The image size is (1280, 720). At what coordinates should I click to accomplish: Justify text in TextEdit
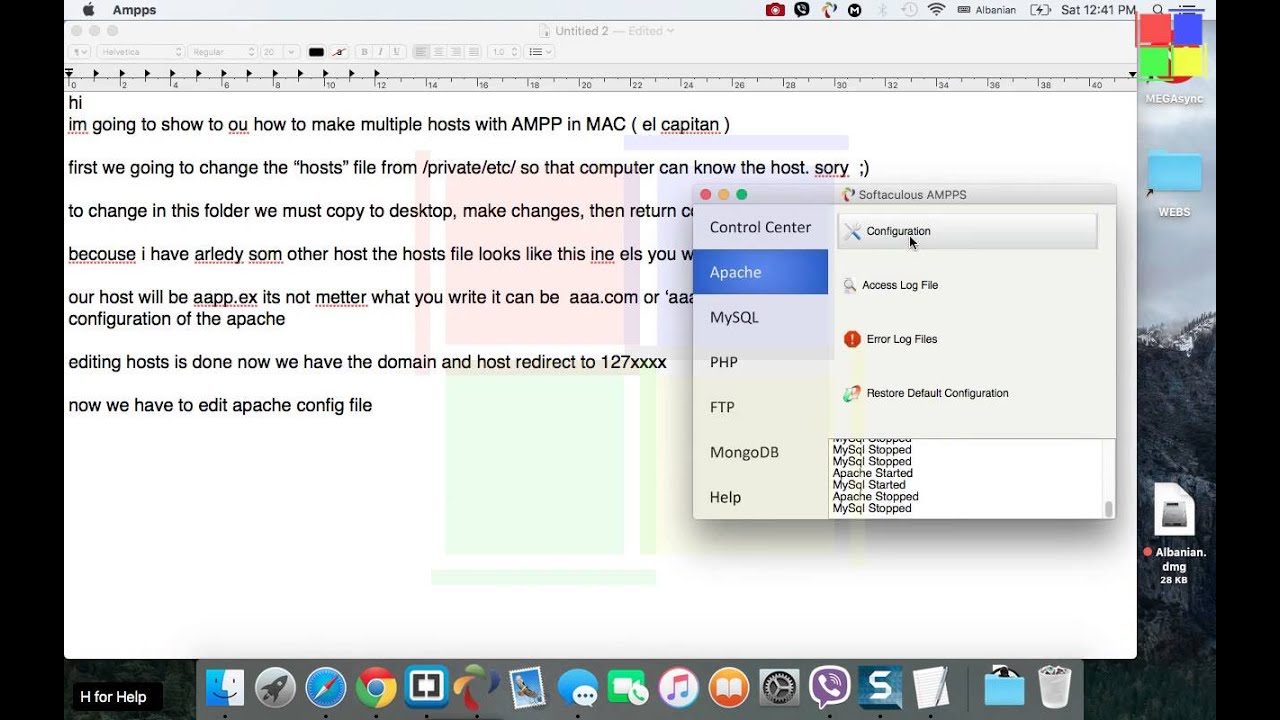pos(473,52)
